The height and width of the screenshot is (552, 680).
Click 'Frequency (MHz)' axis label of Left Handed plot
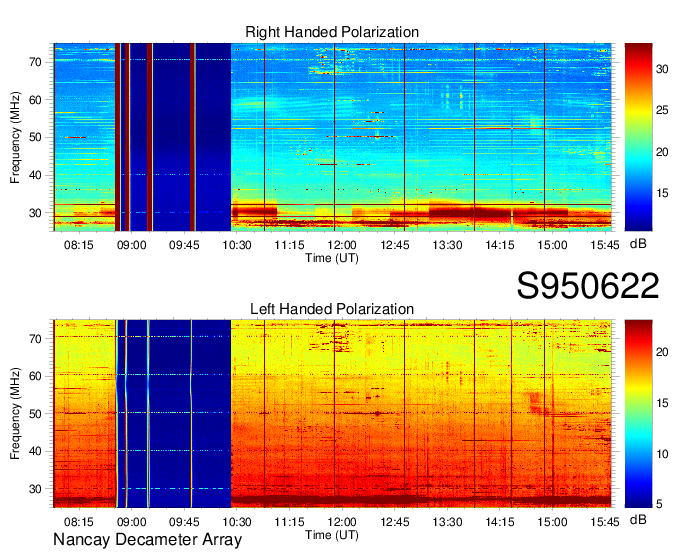tap(15, 414)
